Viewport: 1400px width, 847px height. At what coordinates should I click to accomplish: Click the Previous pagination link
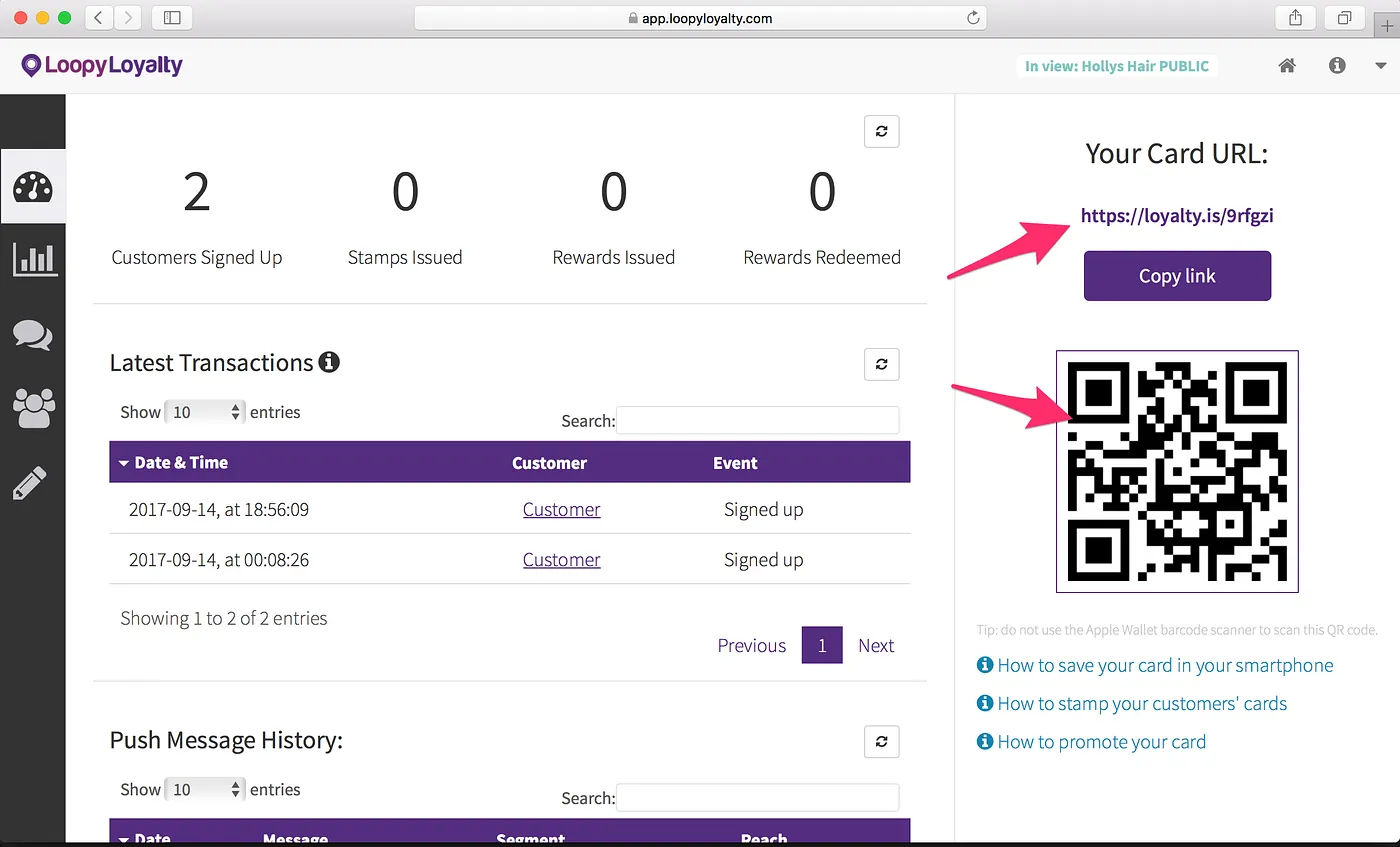point(752,645)
